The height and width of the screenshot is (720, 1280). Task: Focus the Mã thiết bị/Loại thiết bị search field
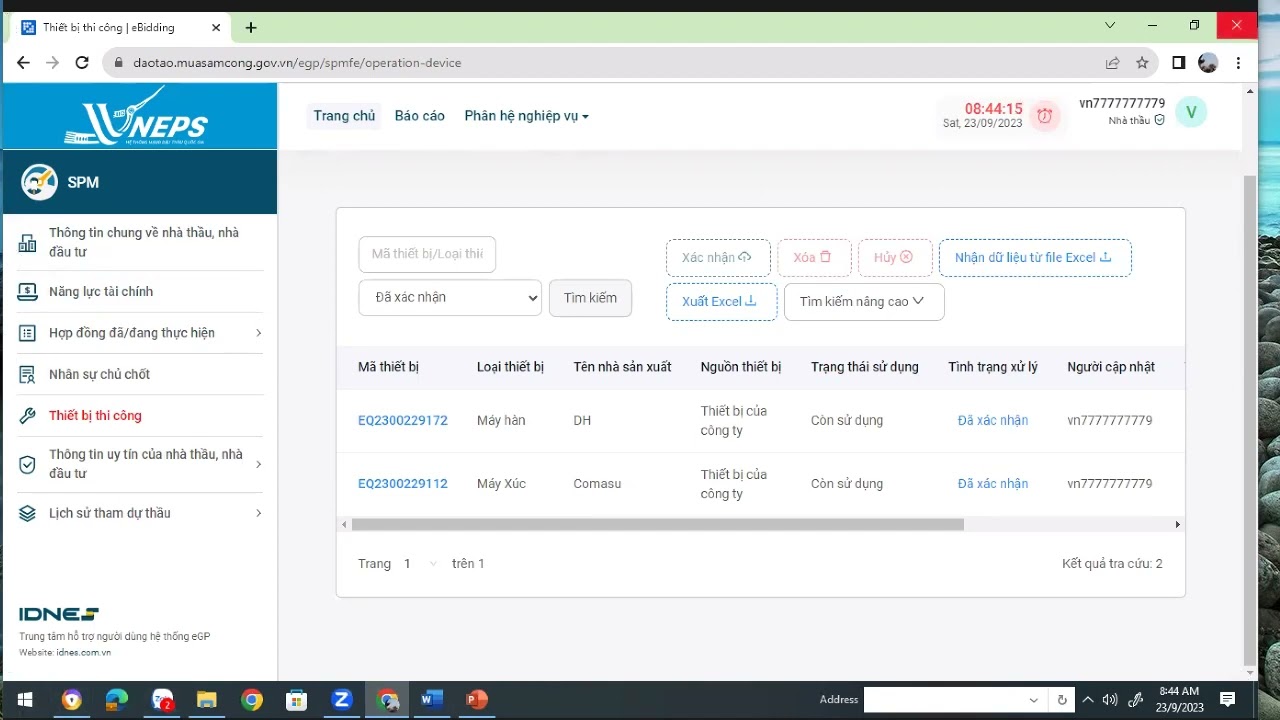pyautogui.click(x=427, y=254)
